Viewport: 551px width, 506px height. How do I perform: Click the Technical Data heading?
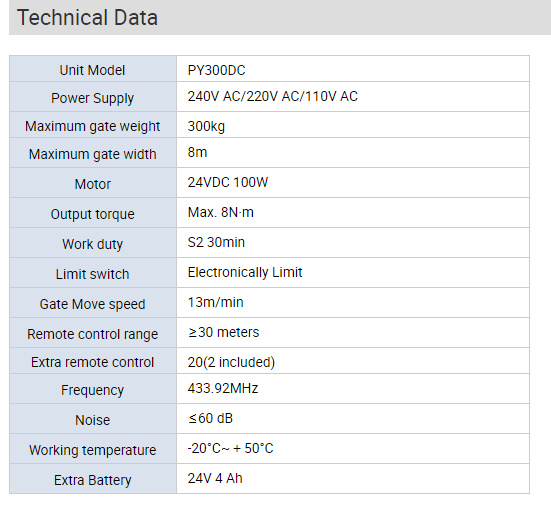87,18
